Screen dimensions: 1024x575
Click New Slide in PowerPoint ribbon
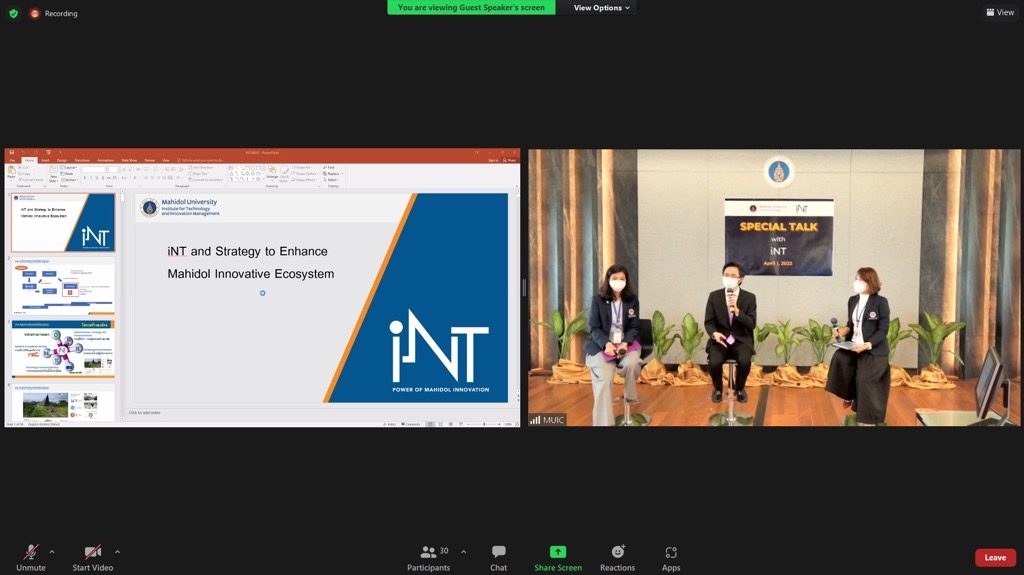tap(54, 174)
